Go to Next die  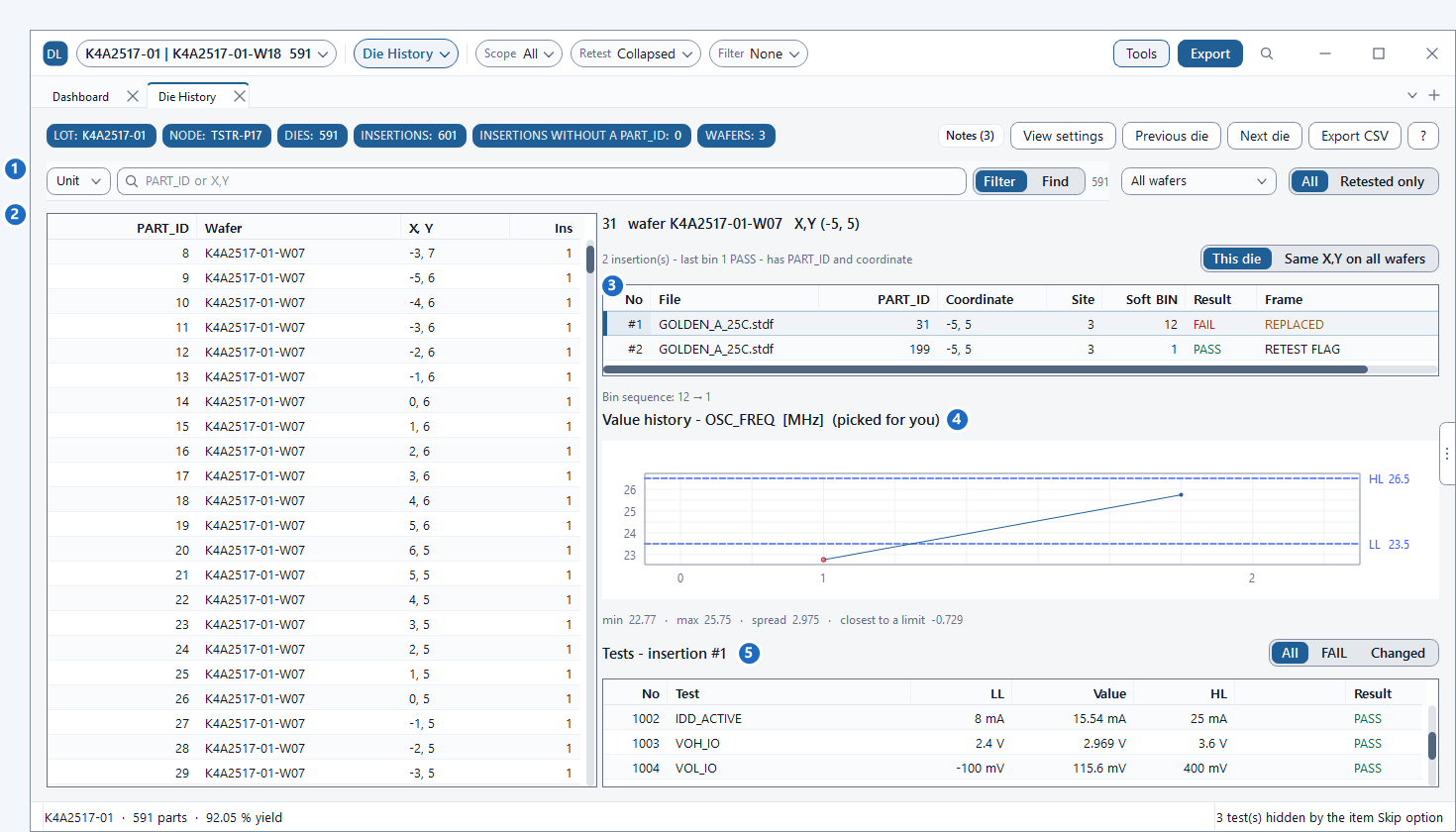(x=1265, y=136)
